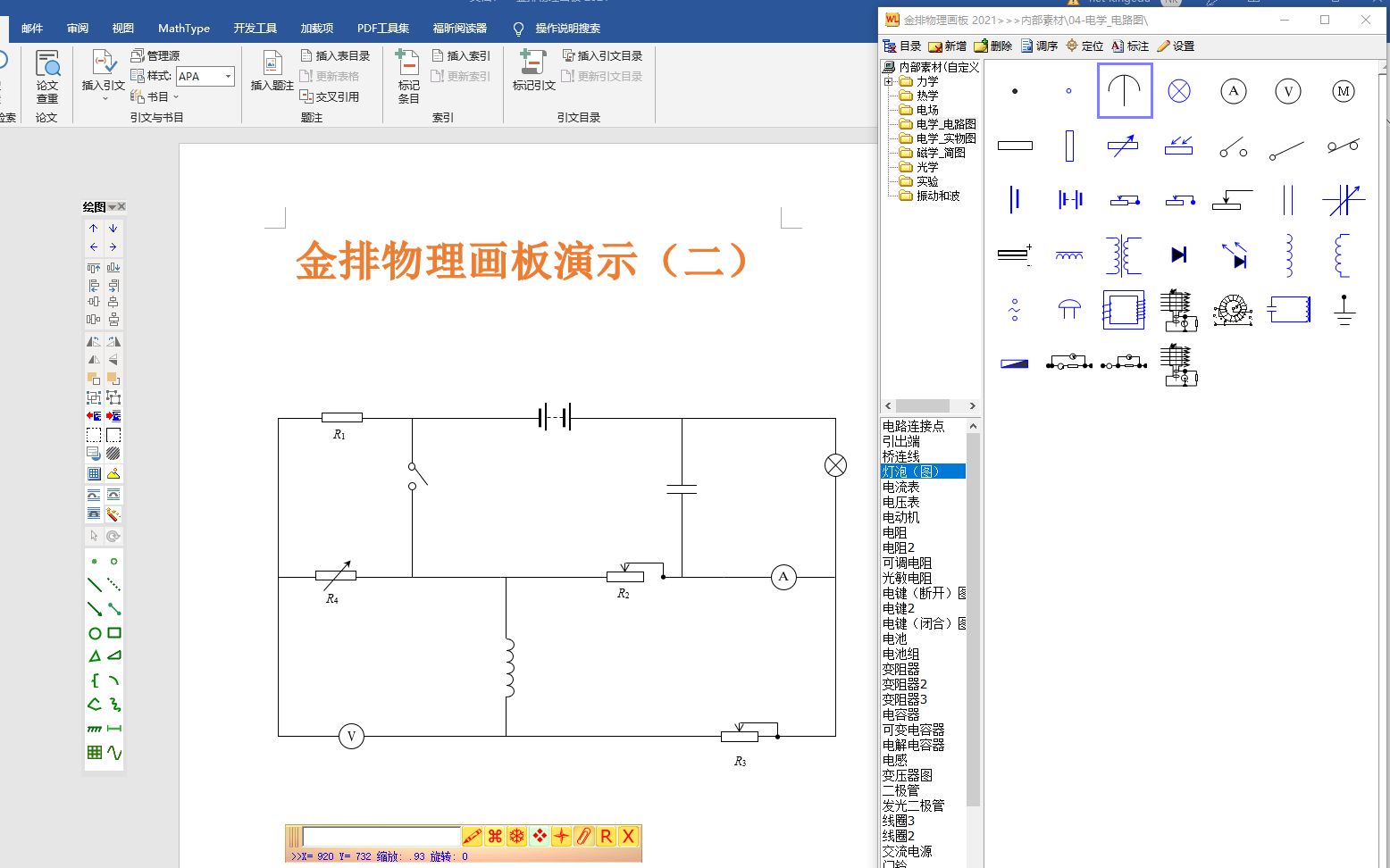
Task: Select the ammeter symbol in gallery
Action: [1234, 90]
